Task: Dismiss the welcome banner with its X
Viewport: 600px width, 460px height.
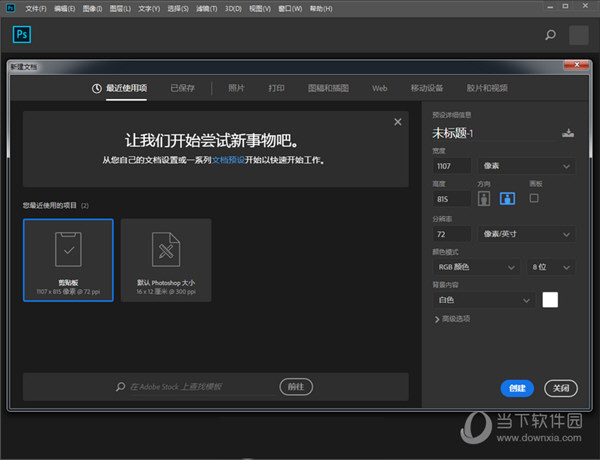Action: tap(398, 122)
